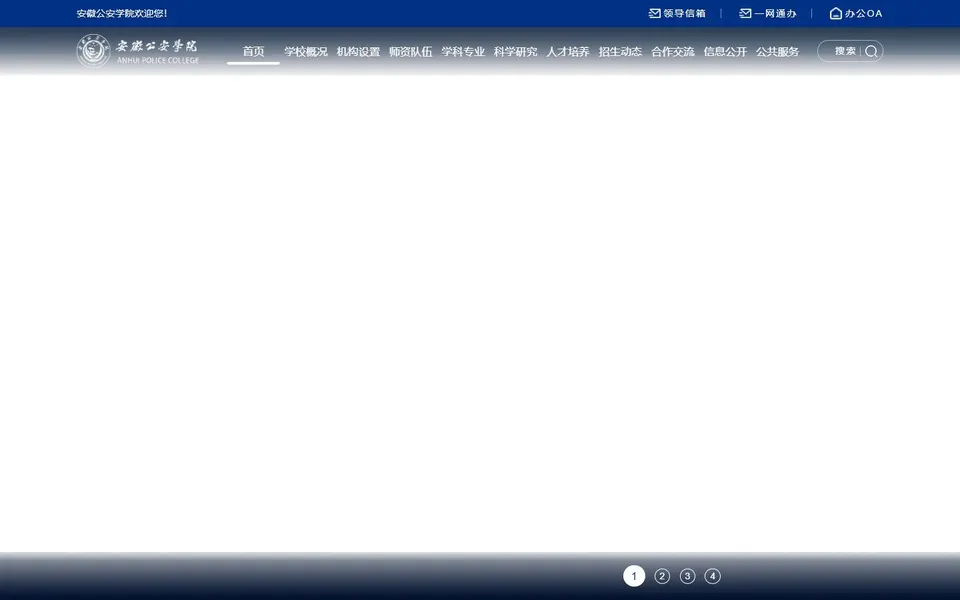Viewport: 960px width, 600px height.
Task: Open the 公共服务 menu
Action: tap(778, 51)
